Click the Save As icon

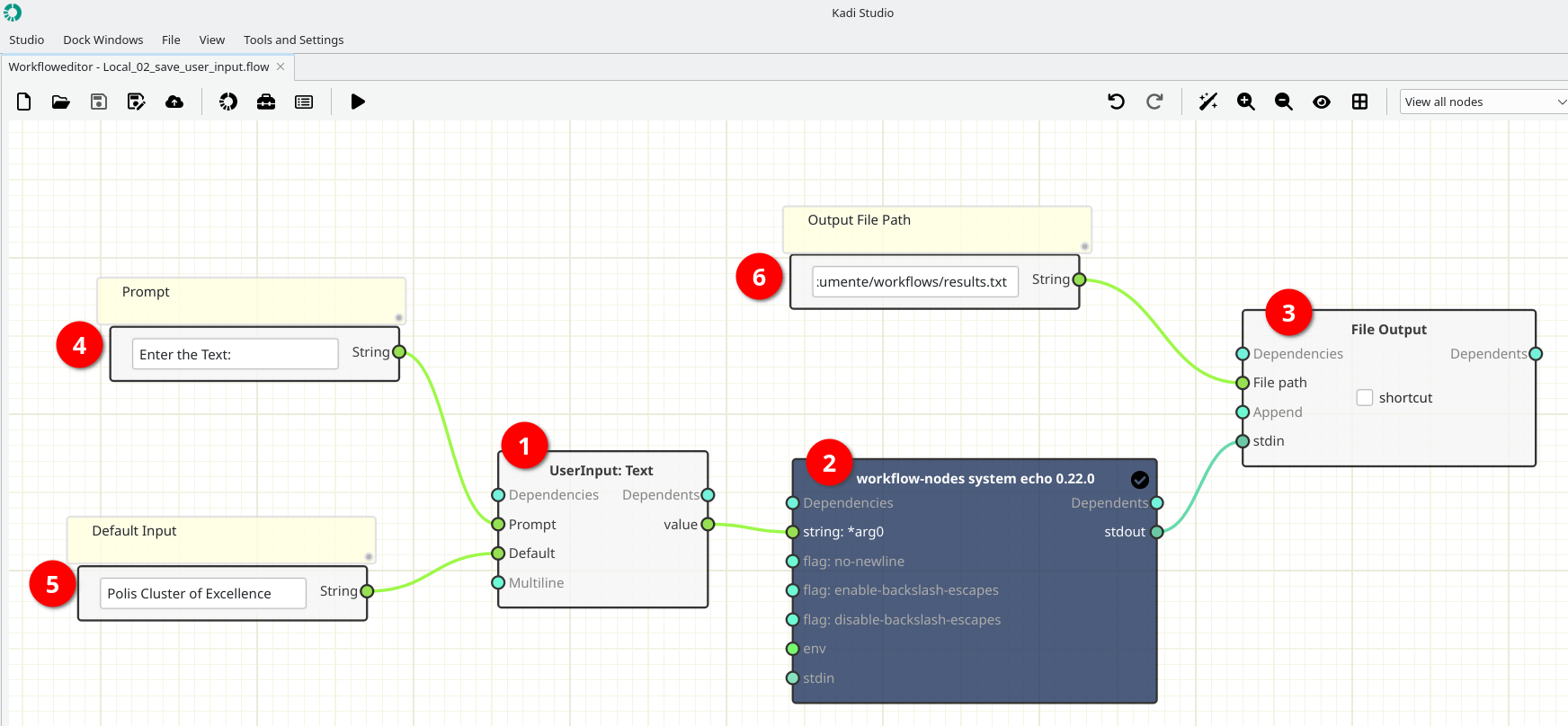tap(137, 102)
